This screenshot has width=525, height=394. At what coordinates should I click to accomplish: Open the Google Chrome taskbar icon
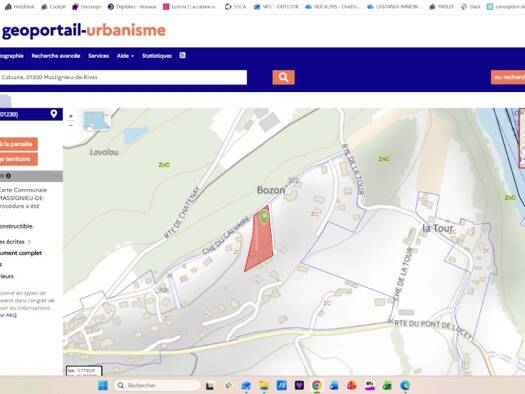pos(316,386)
